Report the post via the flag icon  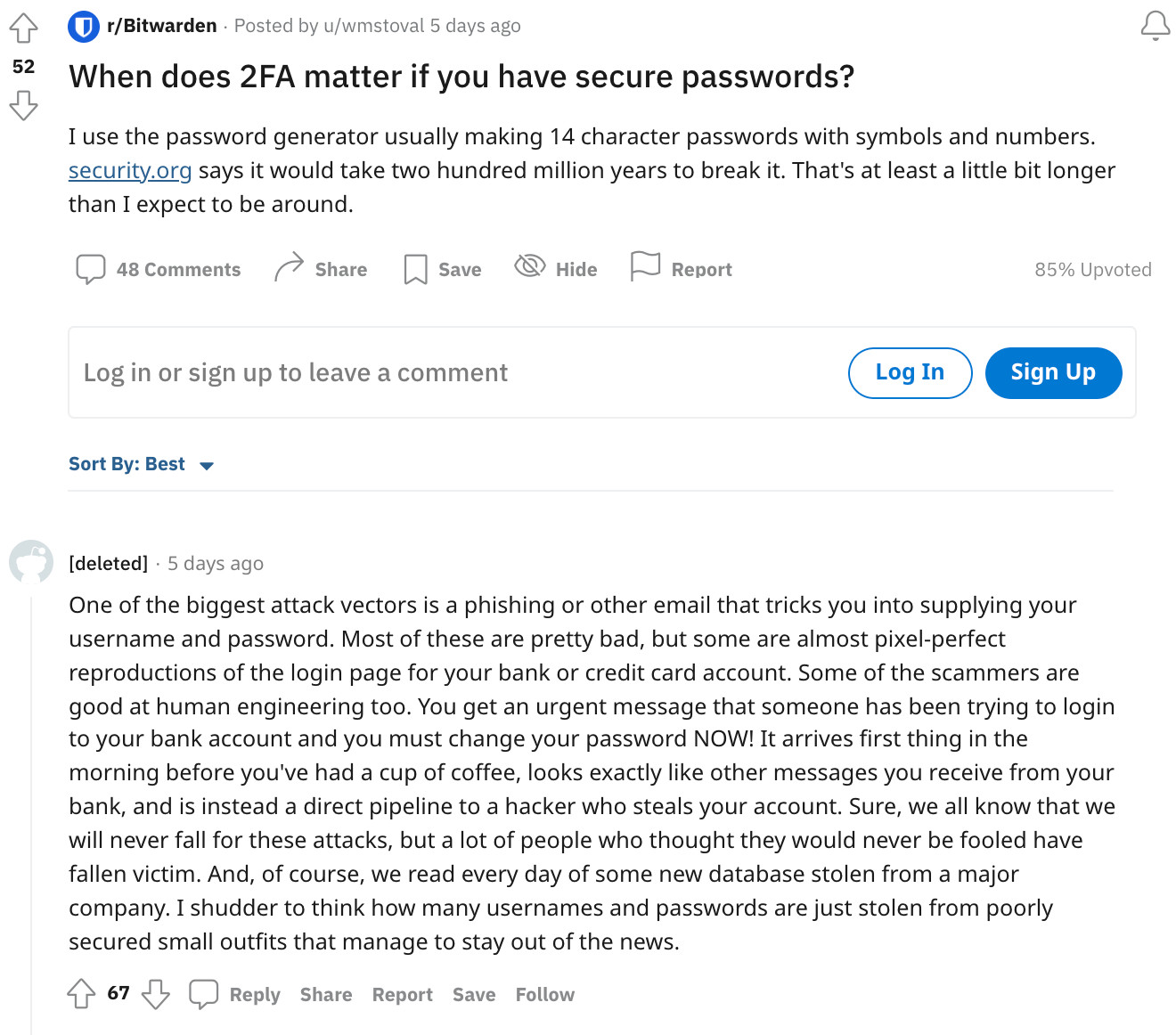pyautogui.click(x=644, y=265)
